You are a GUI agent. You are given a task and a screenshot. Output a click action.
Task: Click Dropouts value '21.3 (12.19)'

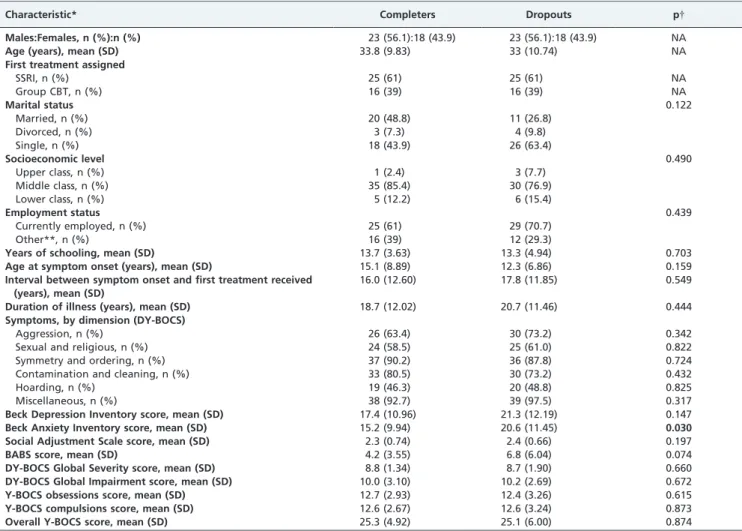click(x=529, y=415)
